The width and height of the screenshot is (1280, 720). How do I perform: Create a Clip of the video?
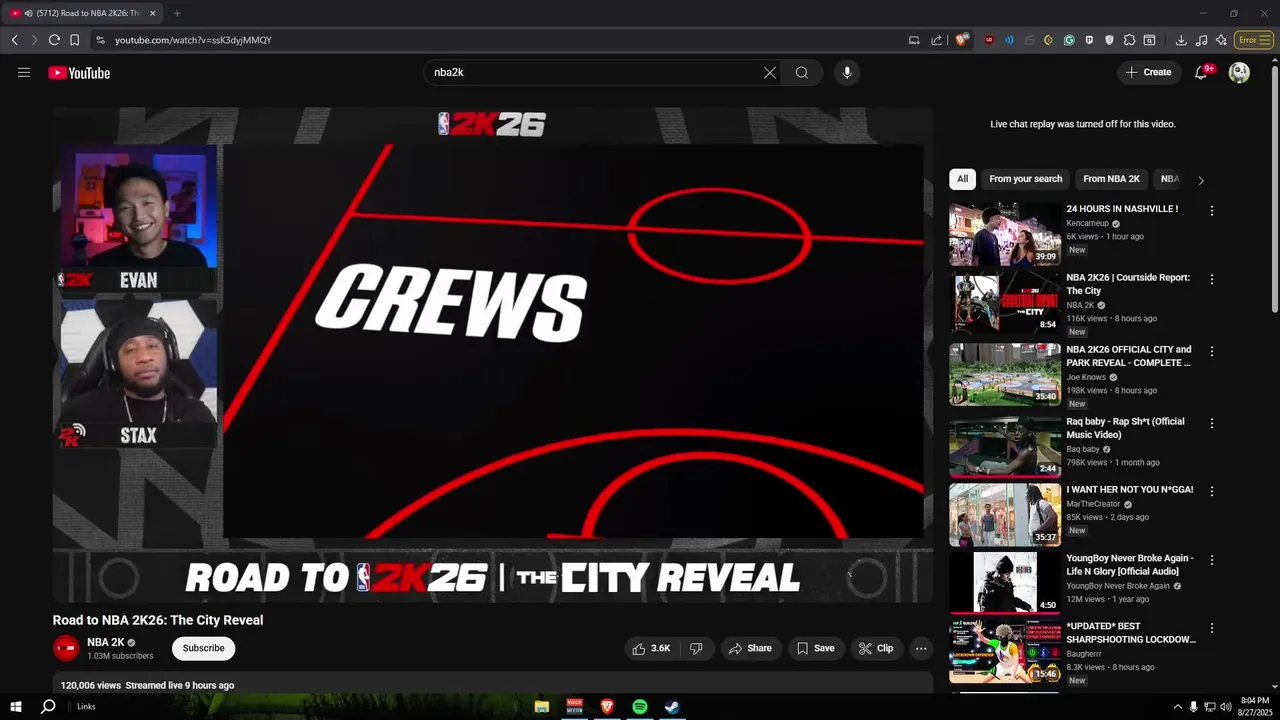pos(876,648)
